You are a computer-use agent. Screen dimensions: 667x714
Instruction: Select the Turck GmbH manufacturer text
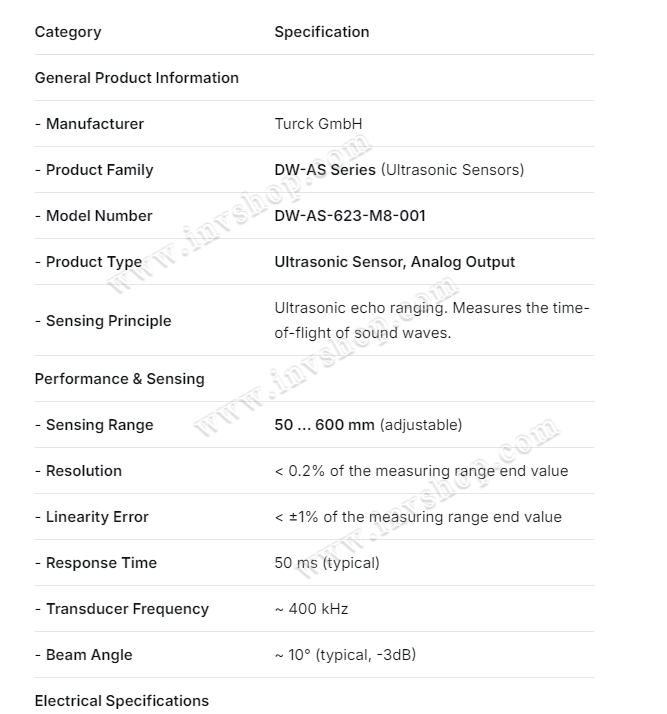pos(318,124)
